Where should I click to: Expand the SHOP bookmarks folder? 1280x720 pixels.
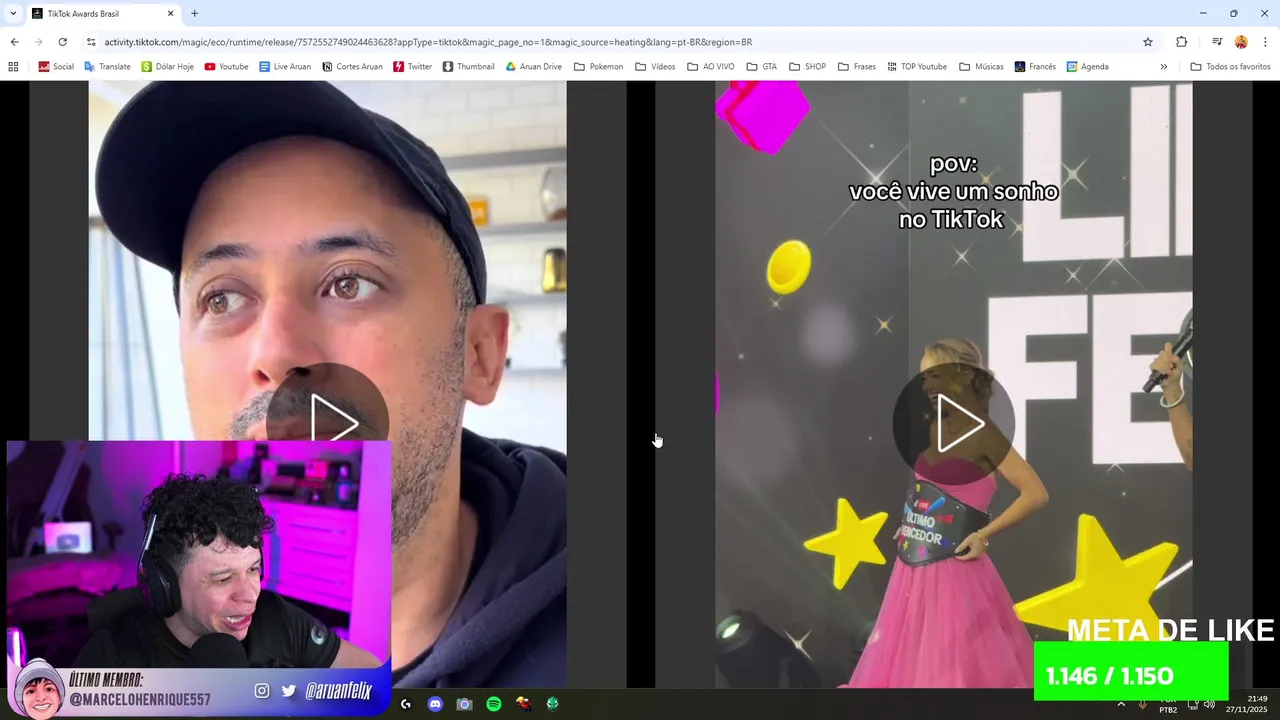pyautogui.click(x=807, y=67)
